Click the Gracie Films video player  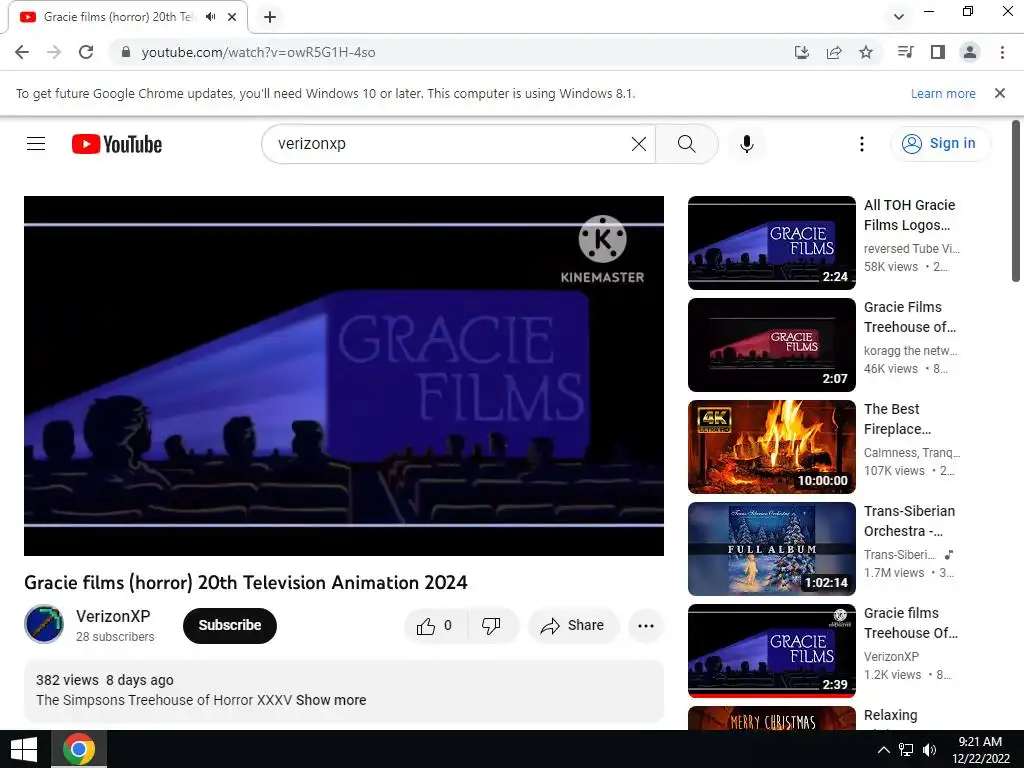pyautogui.click(x=344, y=376)
